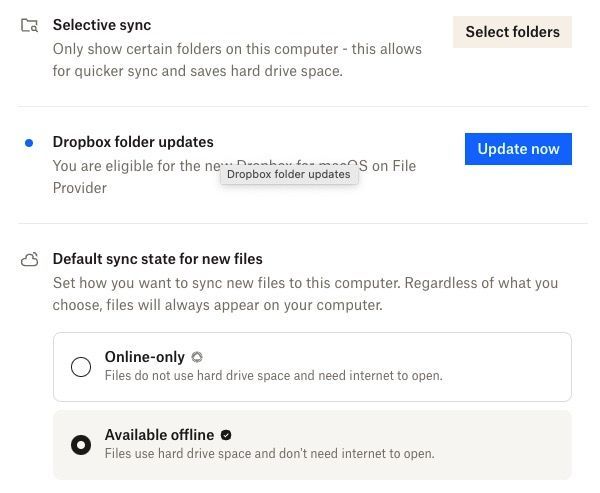The width and height of the screenshot is (600, 493).
Task: Click the Dropbox folder updates heading
Action: pos(133,142)
